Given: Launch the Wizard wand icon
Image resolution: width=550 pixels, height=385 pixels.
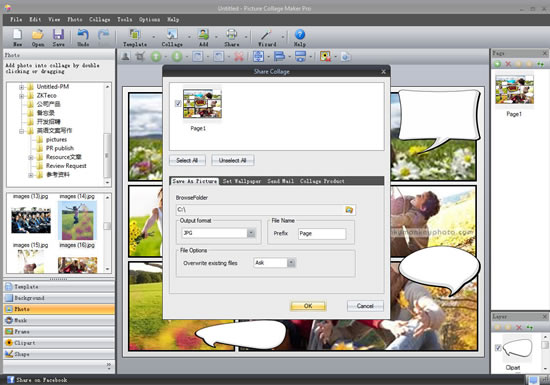Looking at the screenshot, I should pyautogui.click(x=266, y=35).
